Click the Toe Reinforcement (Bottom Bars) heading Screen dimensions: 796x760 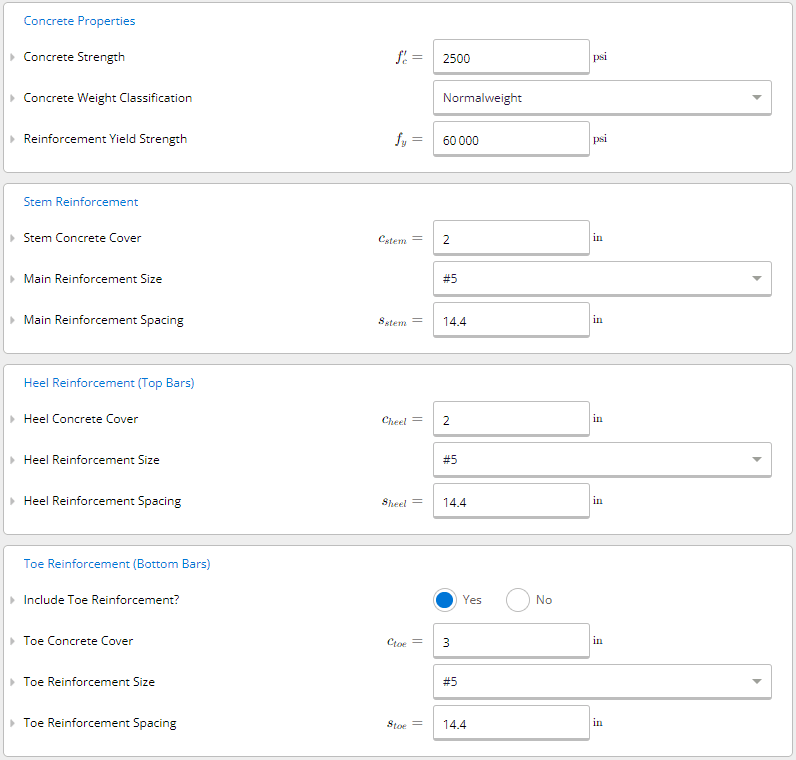pos(116,564)
